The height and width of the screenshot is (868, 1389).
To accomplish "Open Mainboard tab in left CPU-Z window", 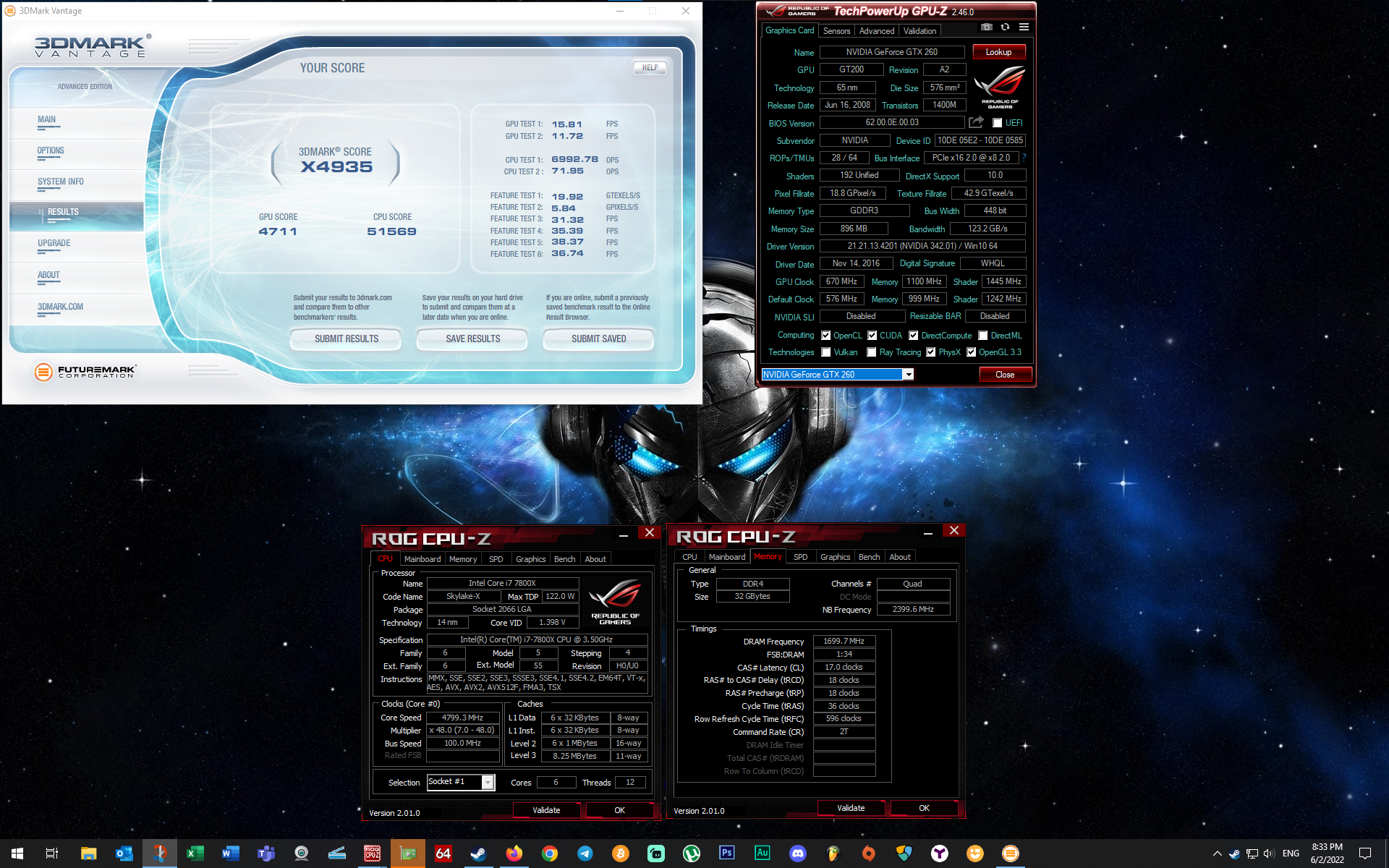I will [422, 559].
